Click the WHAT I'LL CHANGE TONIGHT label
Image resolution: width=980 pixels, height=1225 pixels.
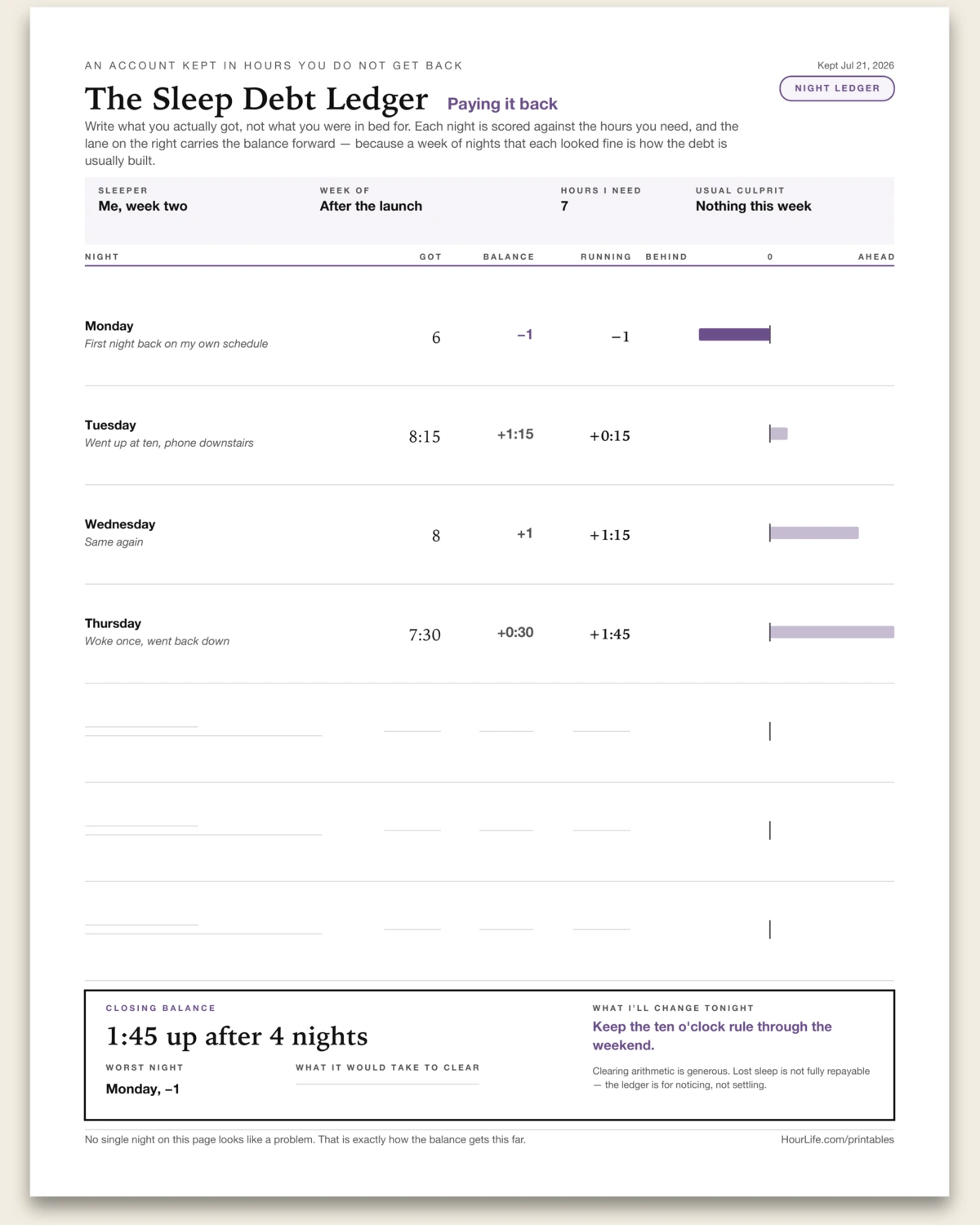(673, 1008)
